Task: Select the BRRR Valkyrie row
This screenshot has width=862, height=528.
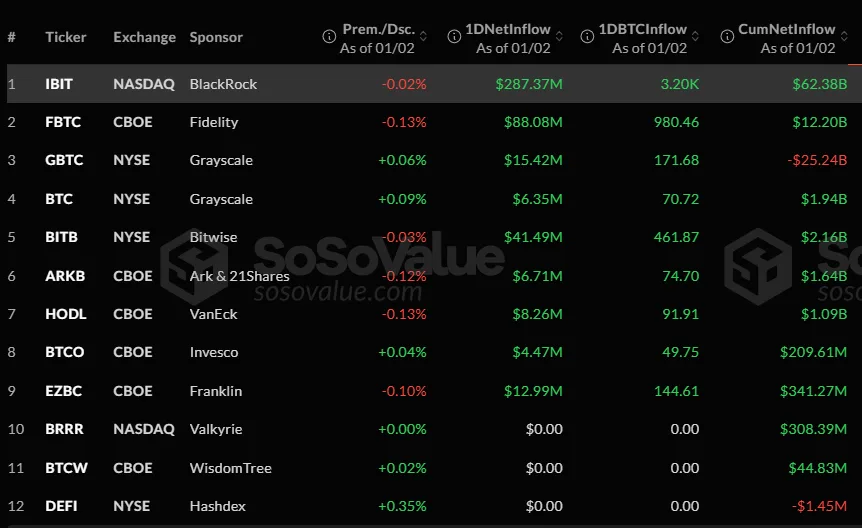Action: coord(434,429)
